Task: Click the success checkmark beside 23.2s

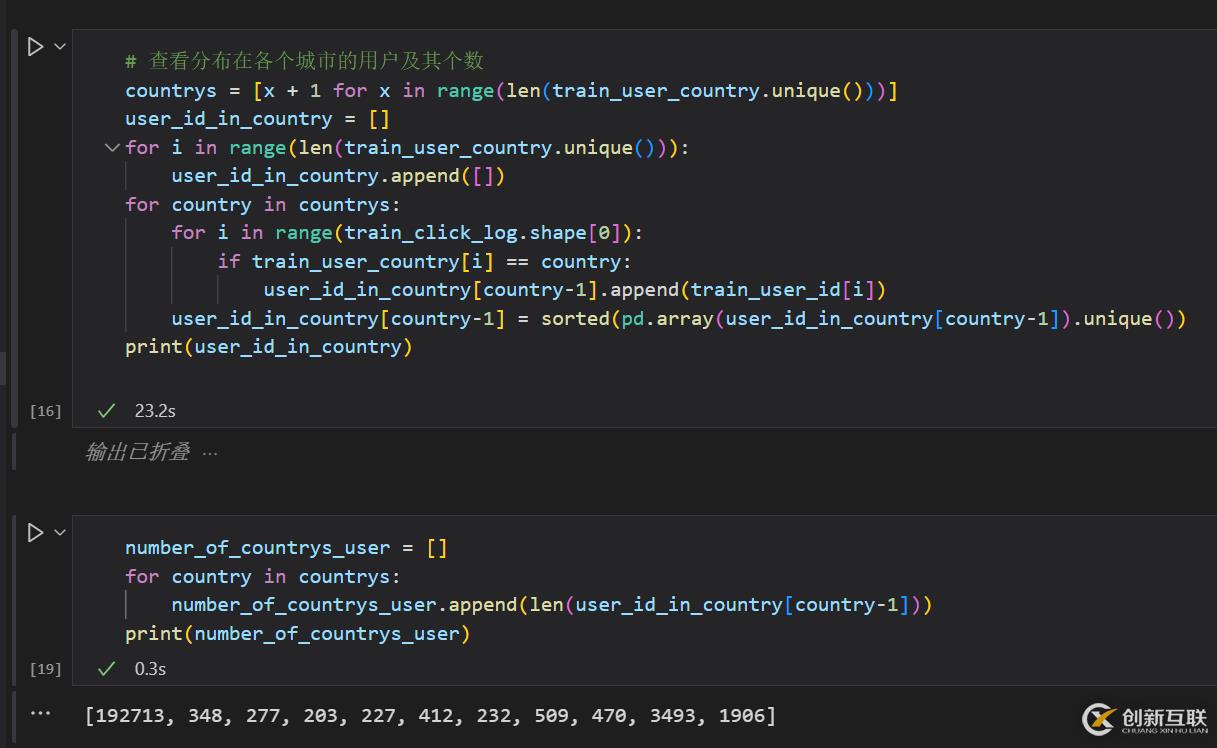Action: pyautogui.click(x=107, y=411)
